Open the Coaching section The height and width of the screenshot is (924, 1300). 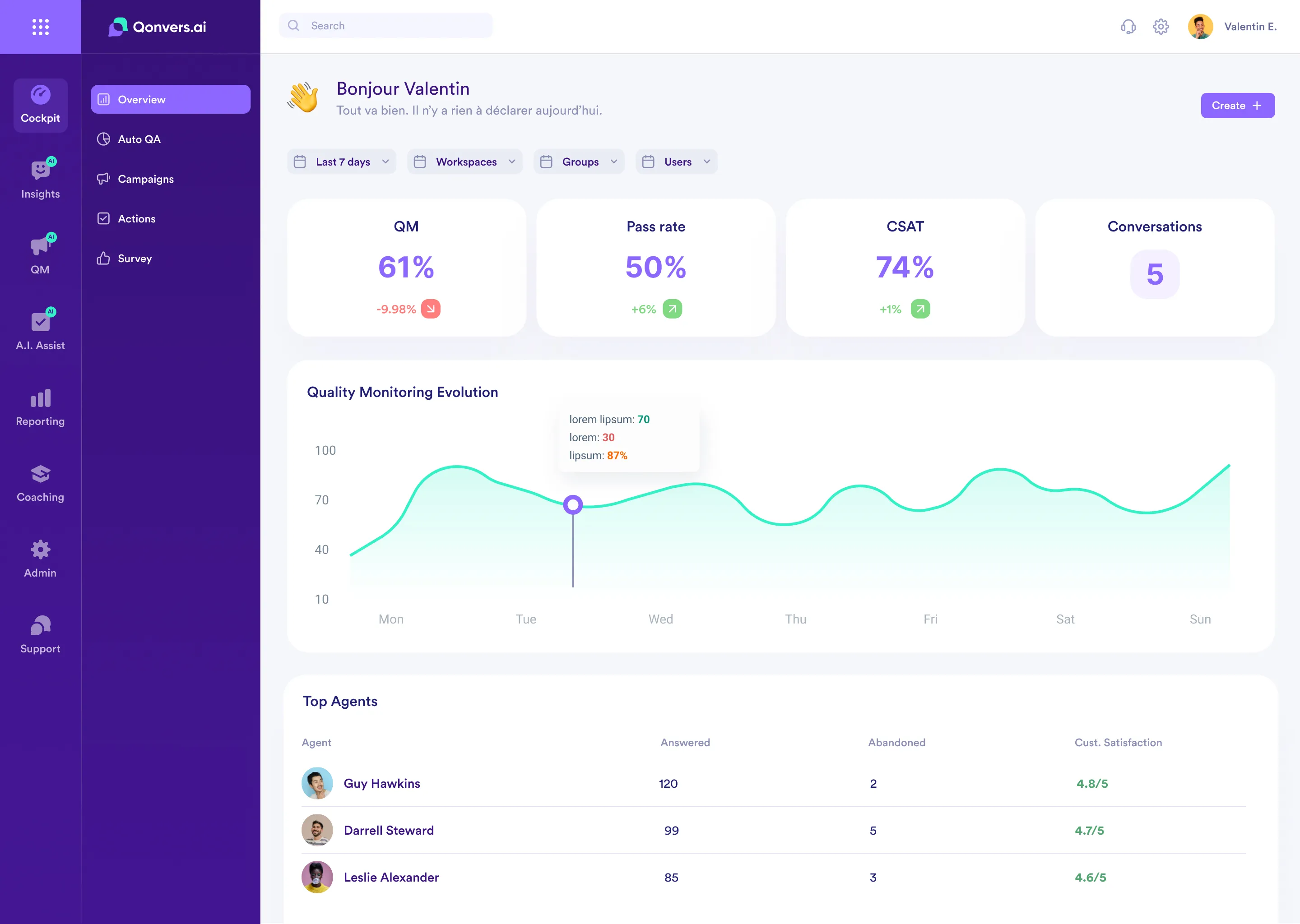point(40,483)
